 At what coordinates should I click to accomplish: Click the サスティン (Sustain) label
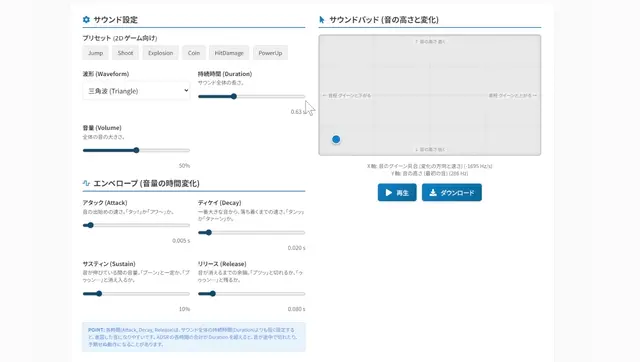109,264
